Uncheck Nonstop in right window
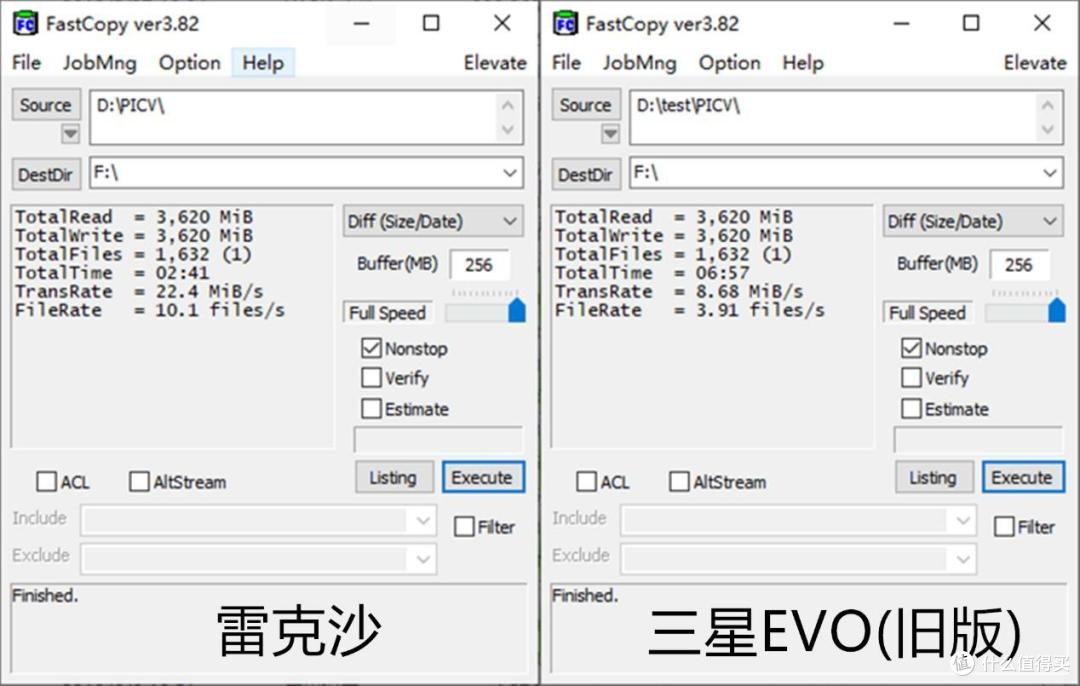This screenshot has width=1080, height=686. tap(911, 348)
